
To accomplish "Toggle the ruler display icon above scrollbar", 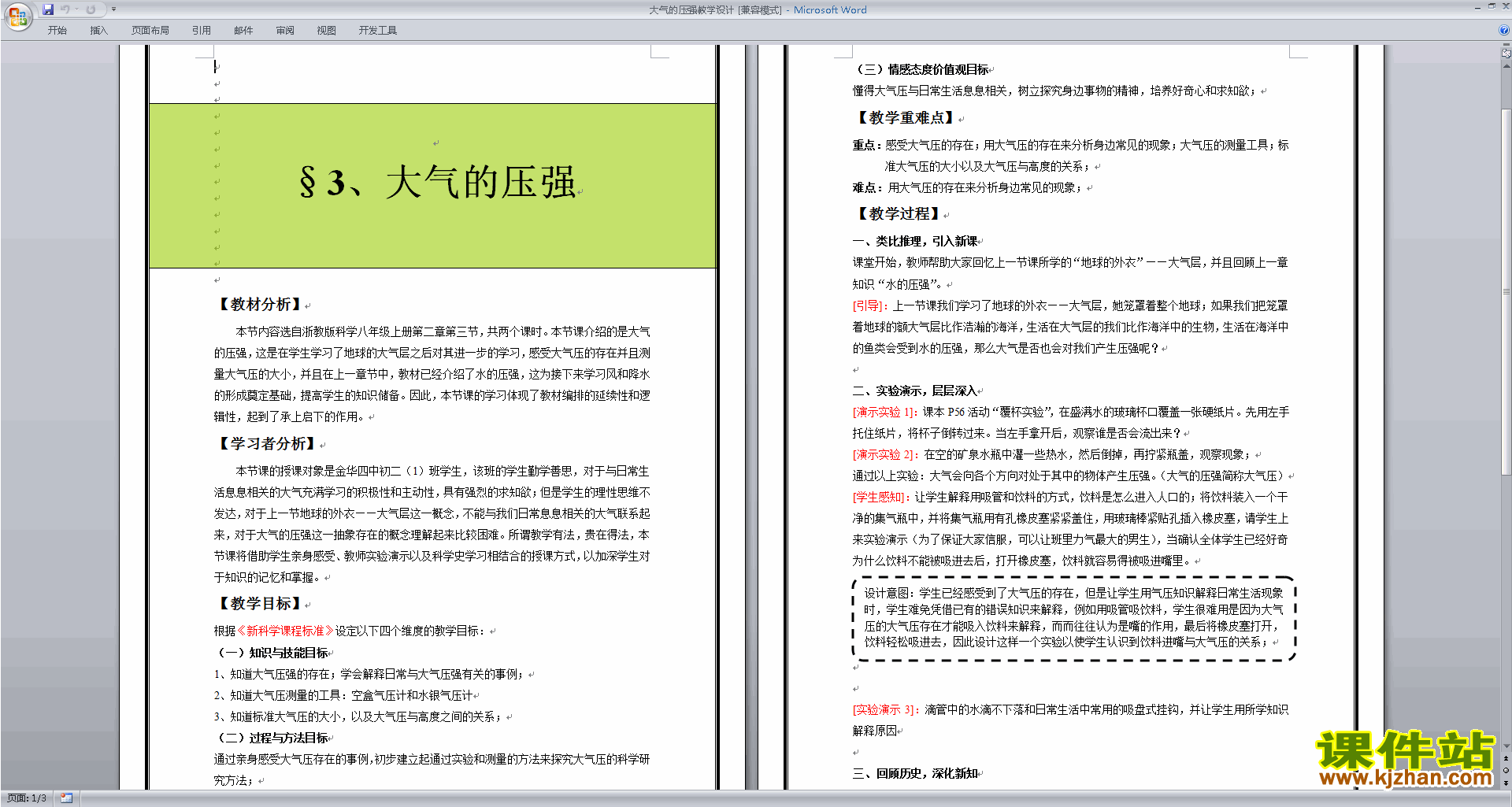I will click(x=1506, y=54).
